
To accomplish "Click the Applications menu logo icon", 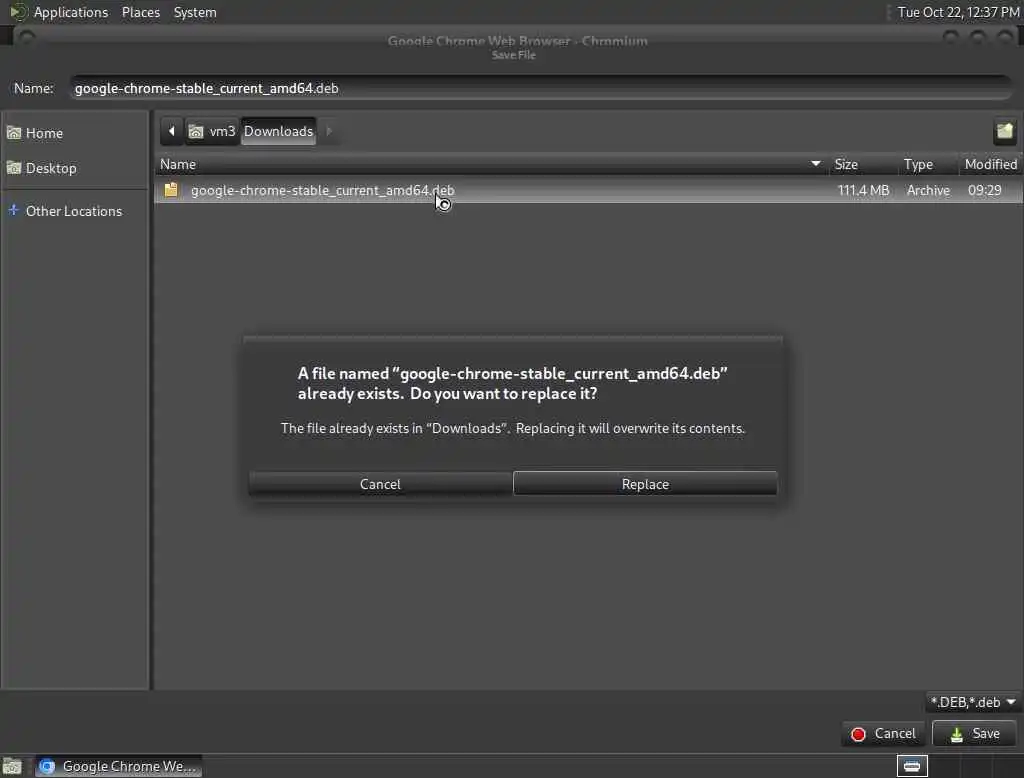I will 18,12.
